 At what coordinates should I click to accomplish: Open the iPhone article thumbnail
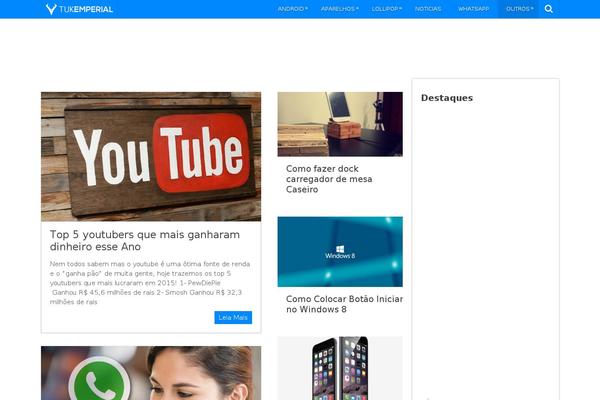tap(340, 368)
